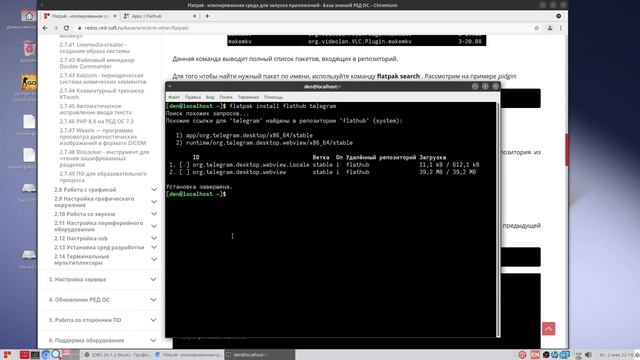Open the network tray icon
The height and width of the screenshot is (360, 640).
point(578,355)
